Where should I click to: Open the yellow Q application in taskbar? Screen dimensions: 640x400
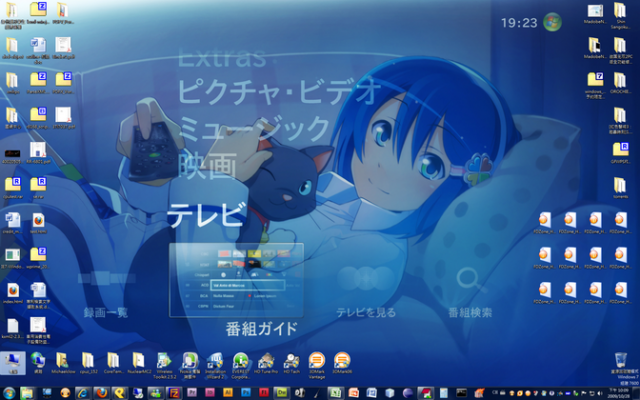tap(120, 393)
